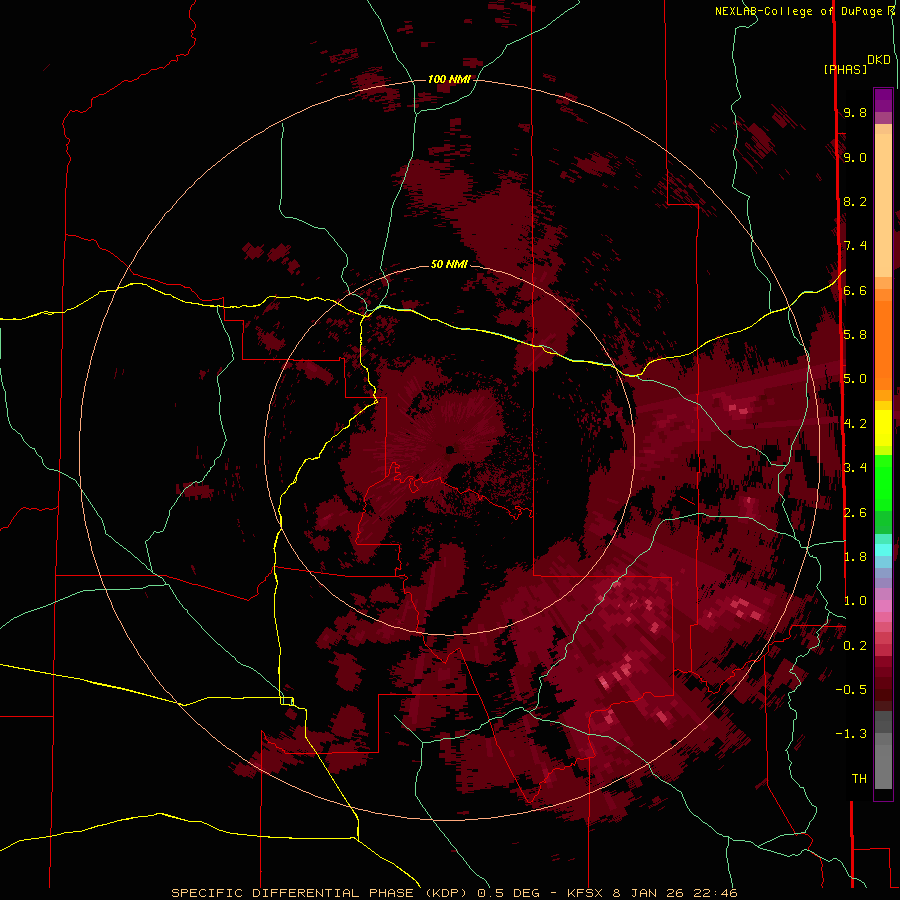
Task: Click the 7.4 value on color scale
Action: (855, 246)
